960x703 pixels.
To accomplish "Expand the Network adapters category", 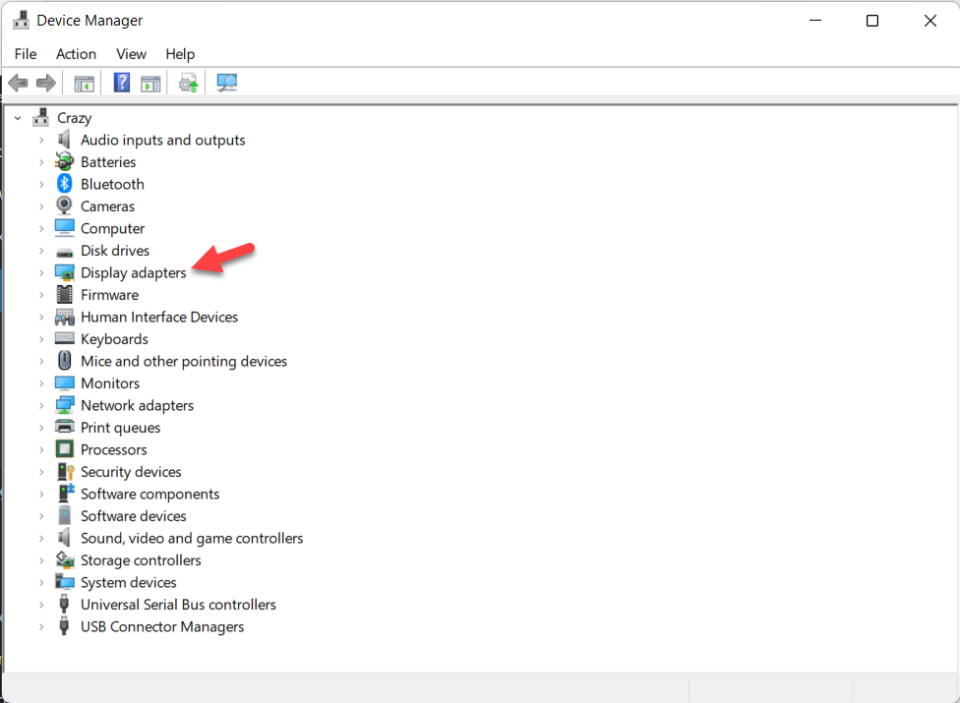I will click(41, 405).
